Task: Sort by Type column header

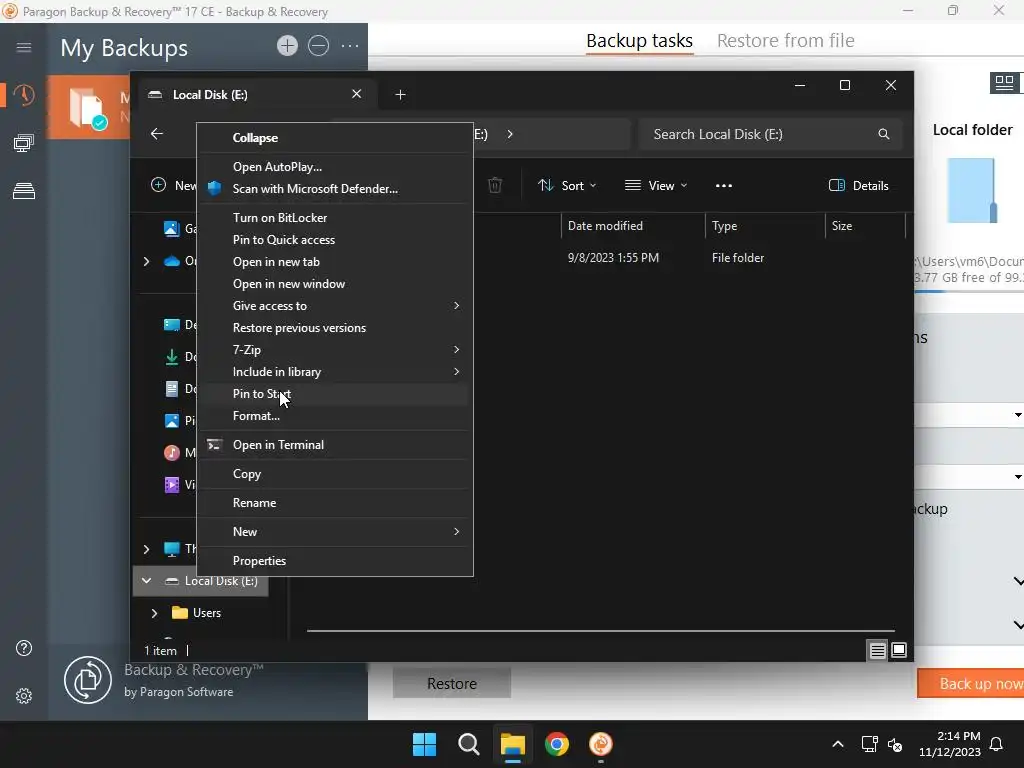Action: coord(765,226)
